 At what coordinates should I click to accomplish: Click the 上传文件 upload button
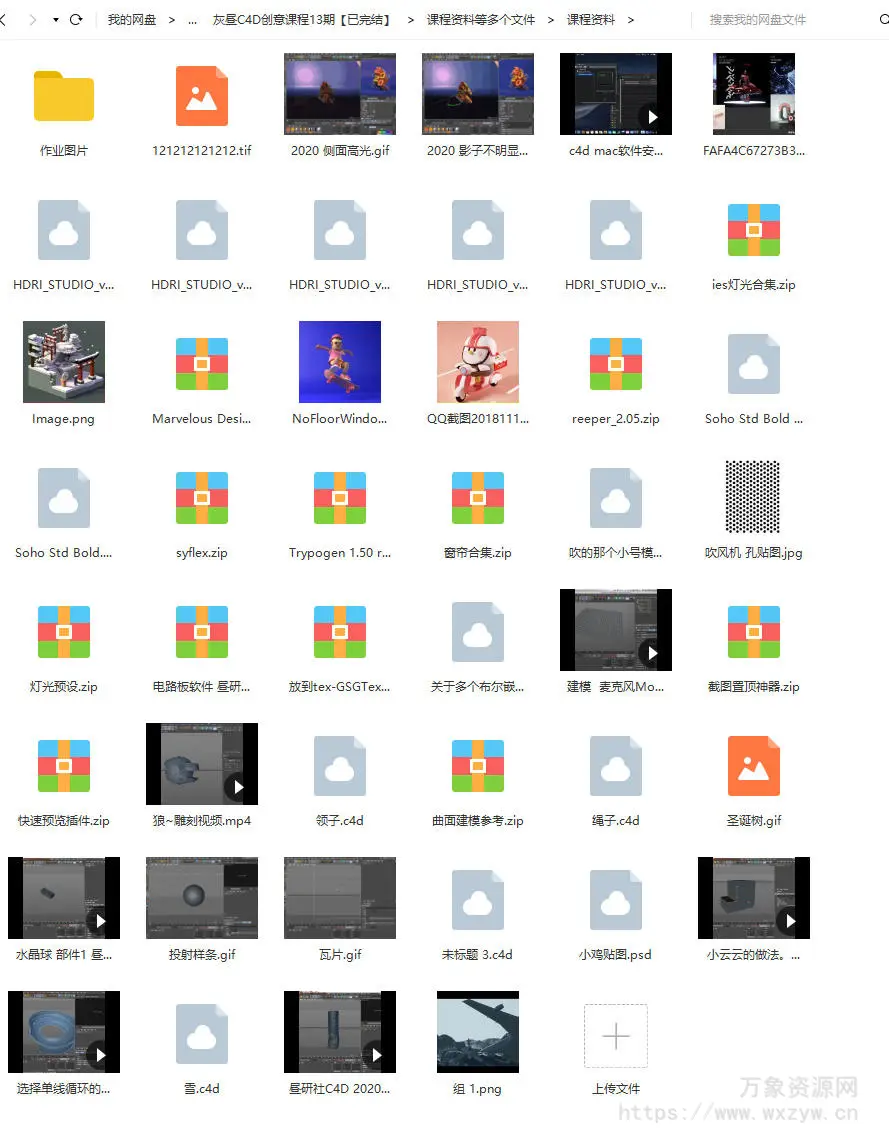coord(616,1038)
